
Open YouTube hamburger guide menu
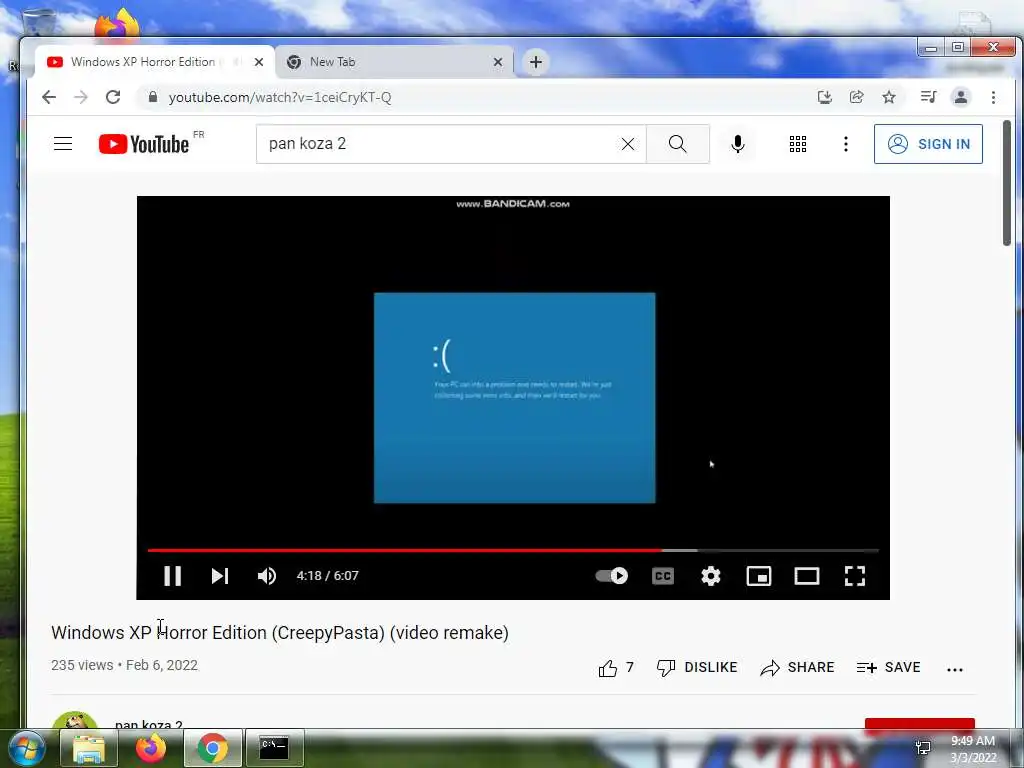63,144
